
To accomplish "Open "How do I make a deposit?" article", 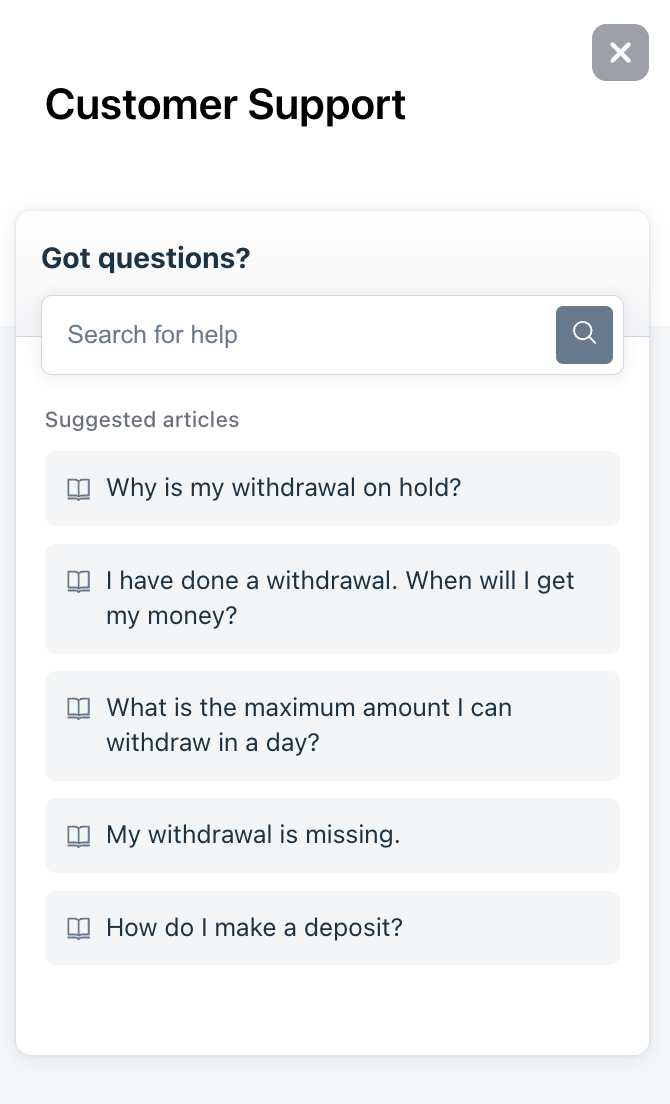I will 254,928.
